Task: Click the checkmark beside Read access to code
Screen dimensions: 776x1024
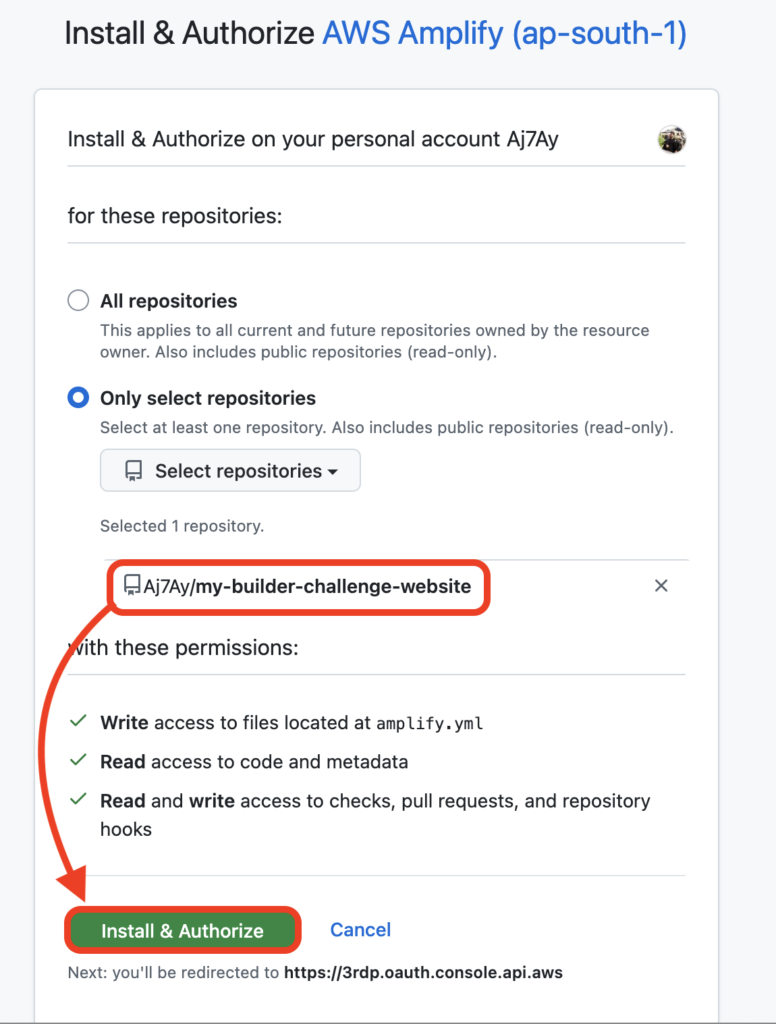Action: 78,760
